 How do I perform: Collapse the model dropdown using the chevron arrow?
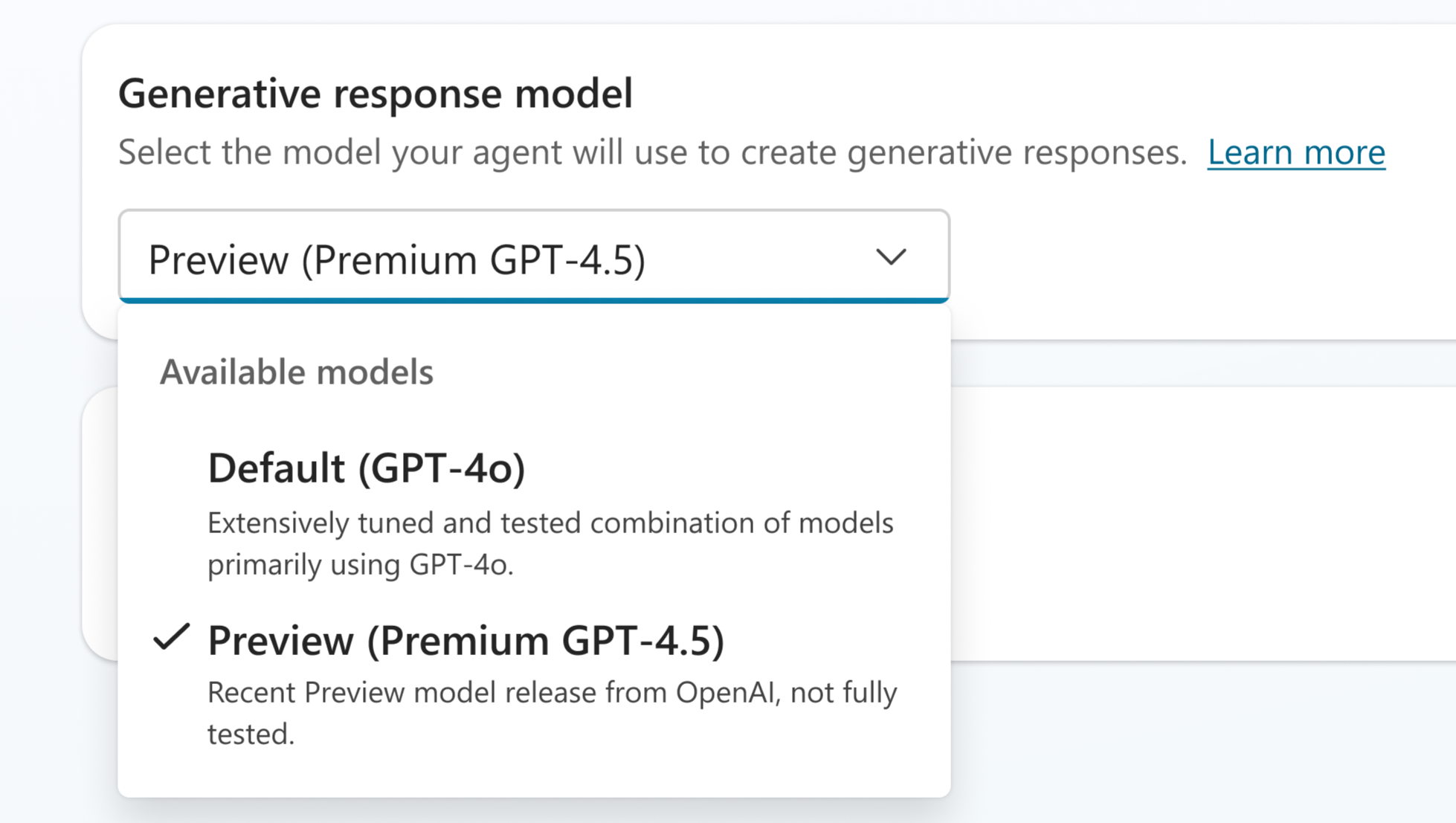tap(890, 257)
